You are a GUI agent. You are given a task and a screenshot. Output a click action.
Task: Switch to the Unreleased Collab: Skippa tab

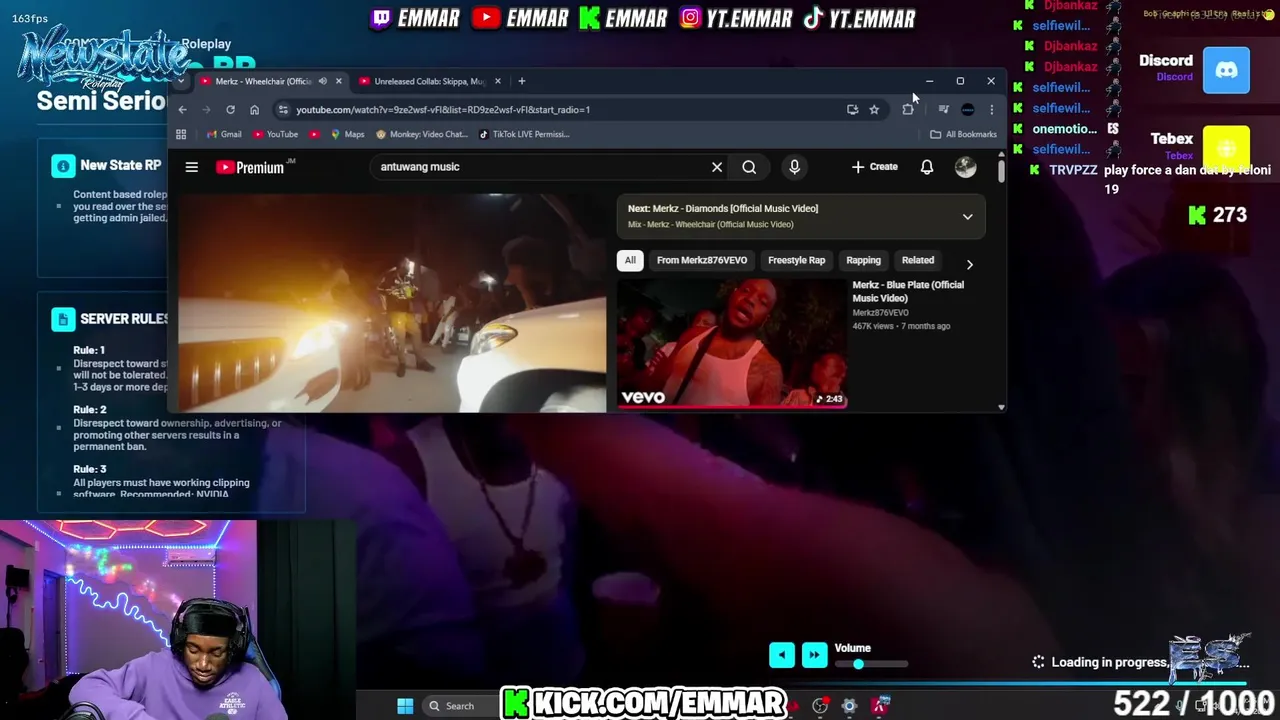(x=429, y=81)
